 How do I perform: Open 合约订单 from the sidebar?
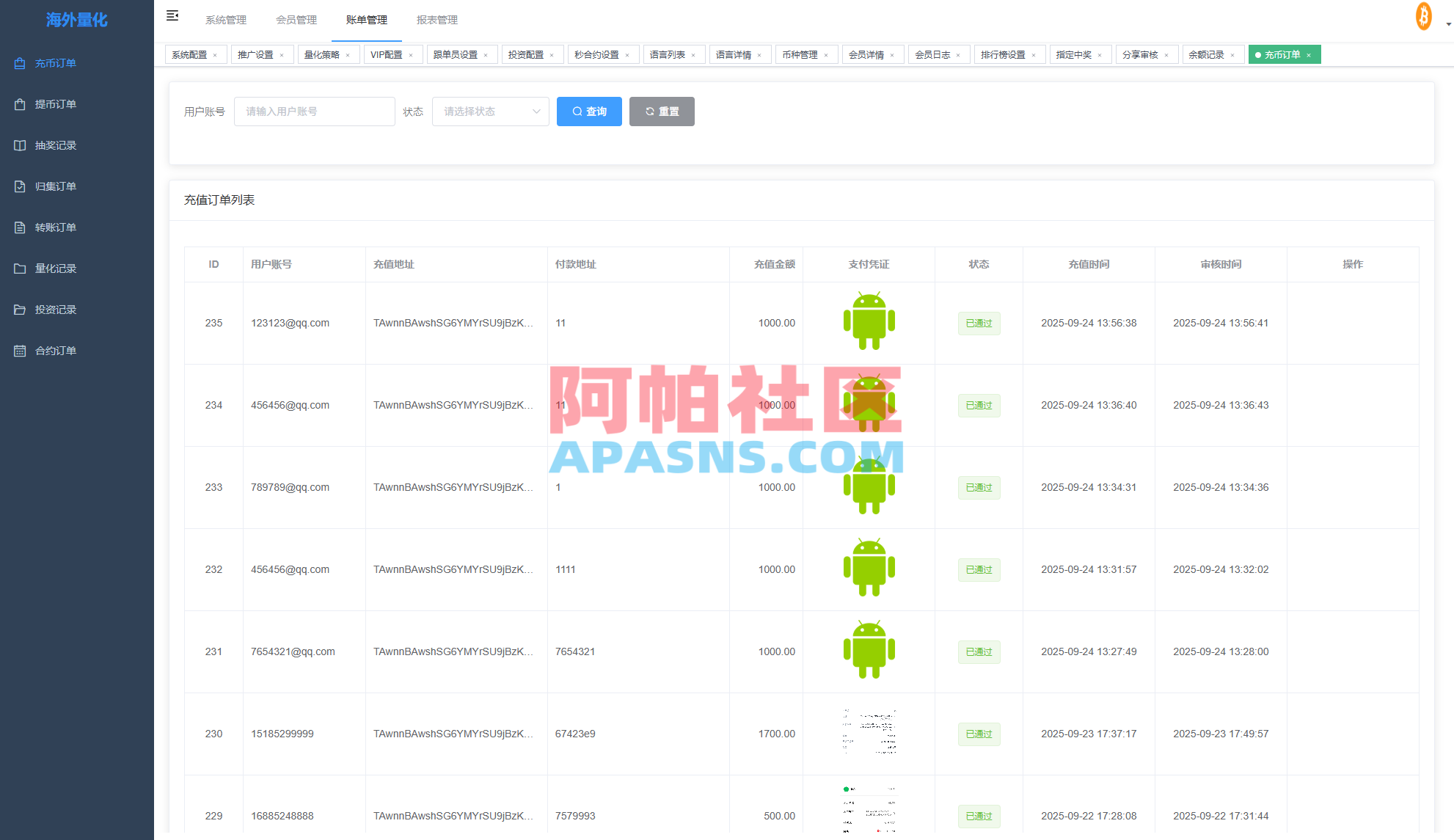pos(55,351)
